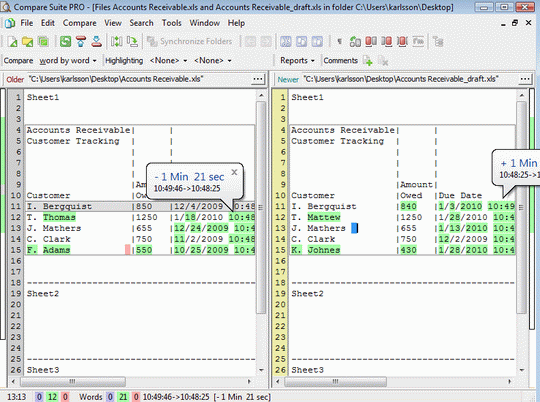The image size is (540, 402).
Task: Click the green sync scrolling icon
Action: tap(355, 42)
